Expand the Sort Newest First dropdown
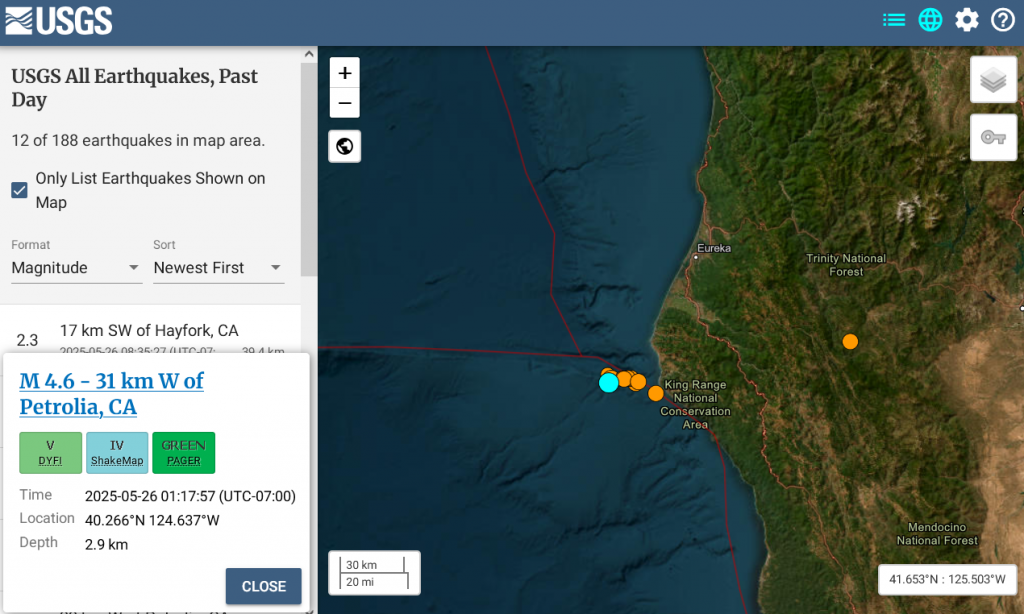The image size is (1024, 614). click(218, 268)
